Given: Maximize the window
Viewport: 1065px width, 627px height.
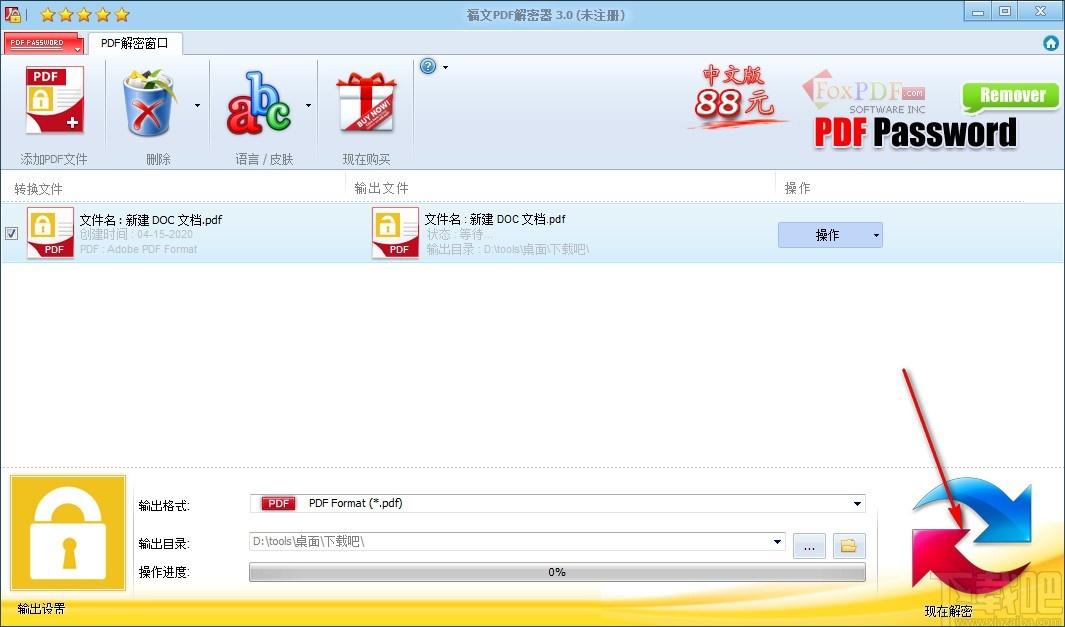Looking at the screenshot, I should pyautogui.click(x=1006, y=11).
